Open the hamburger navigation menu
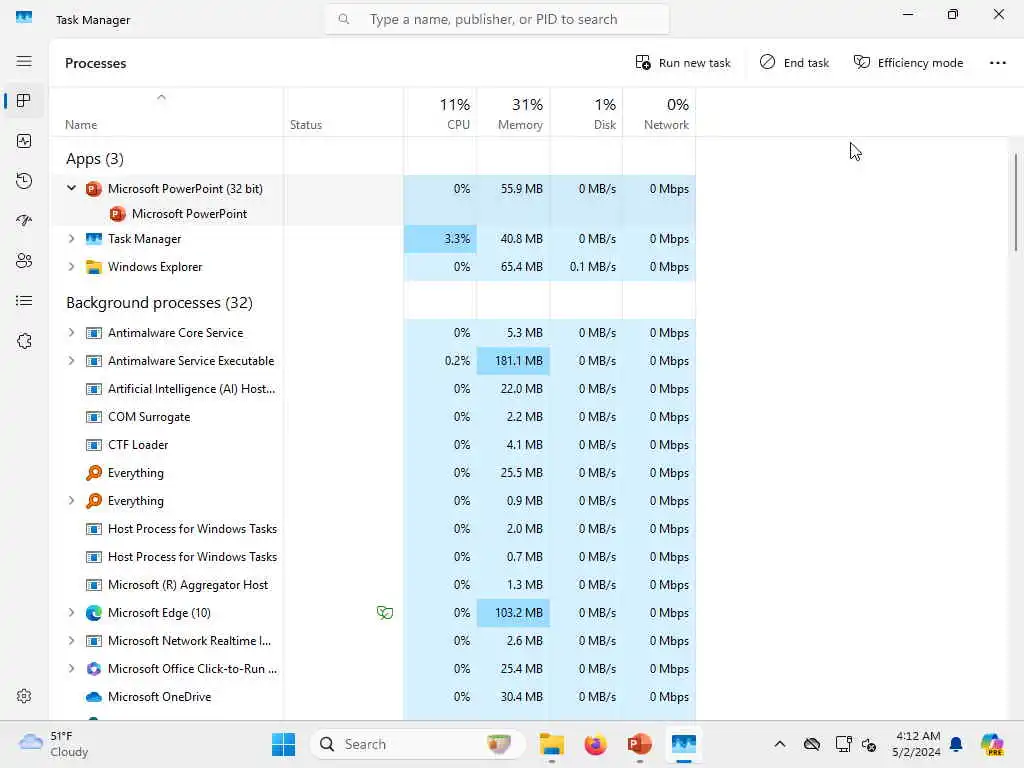The height and width of the screenshot is (768, 1024). (x=24, y=61)
